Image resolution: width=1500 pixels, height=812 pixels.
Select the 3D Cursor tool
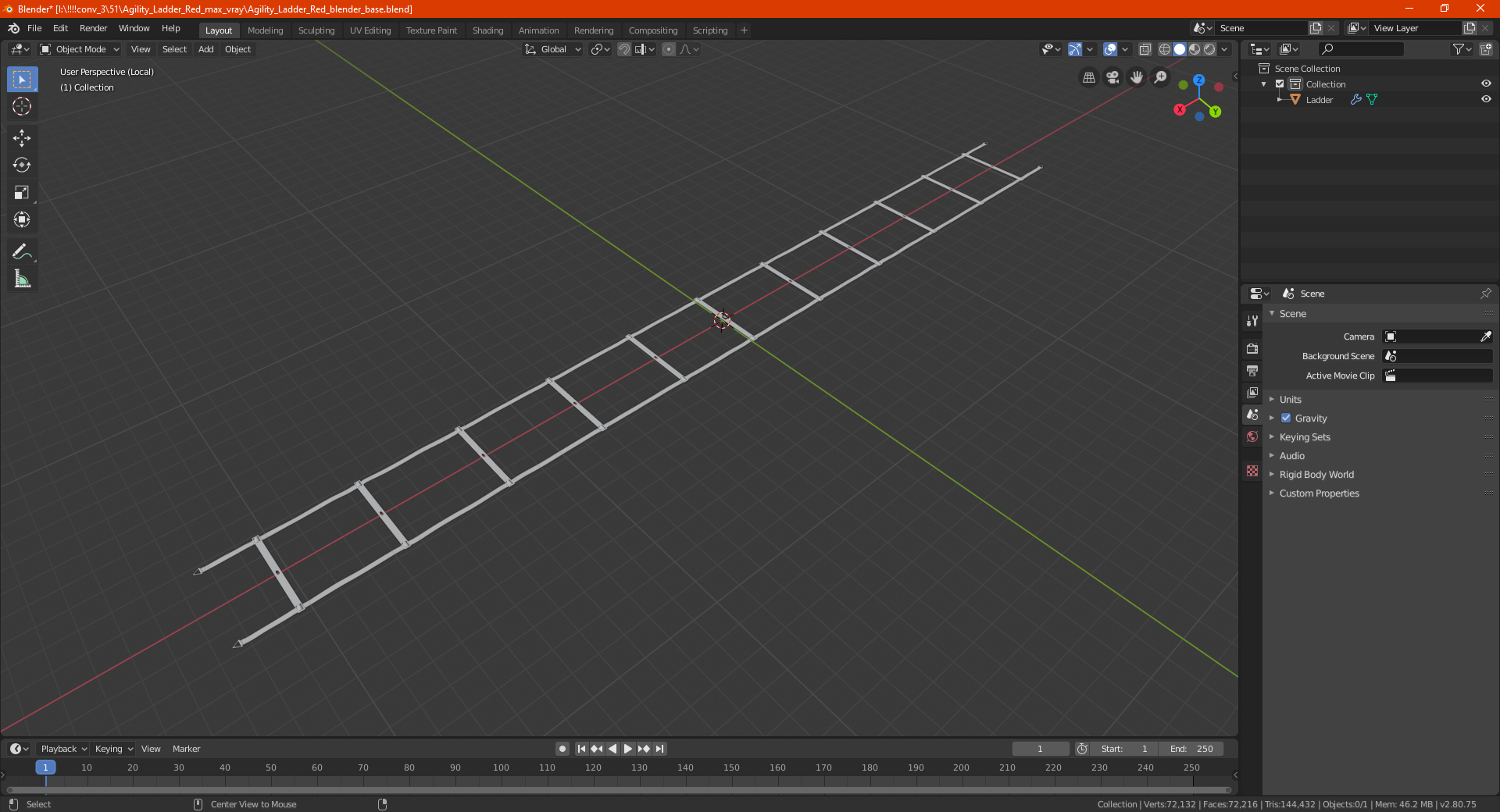(x=22, y=106)
